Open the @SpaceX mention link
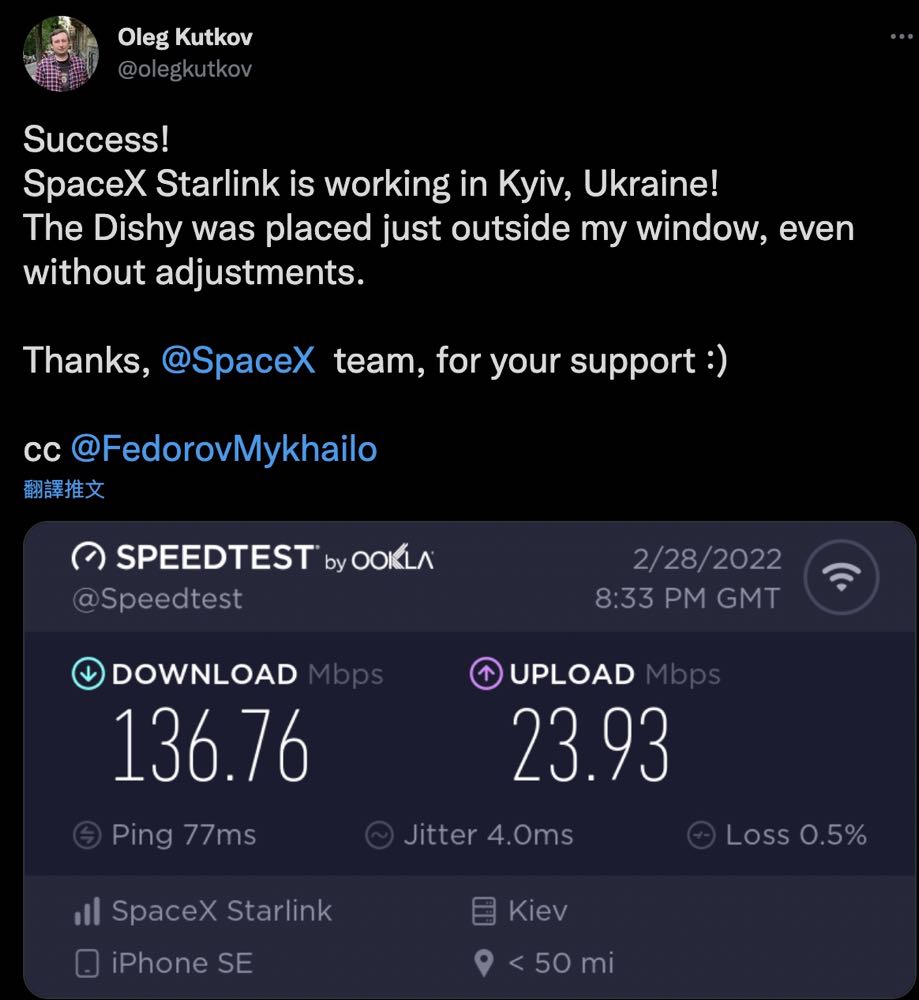 point(238,360)
